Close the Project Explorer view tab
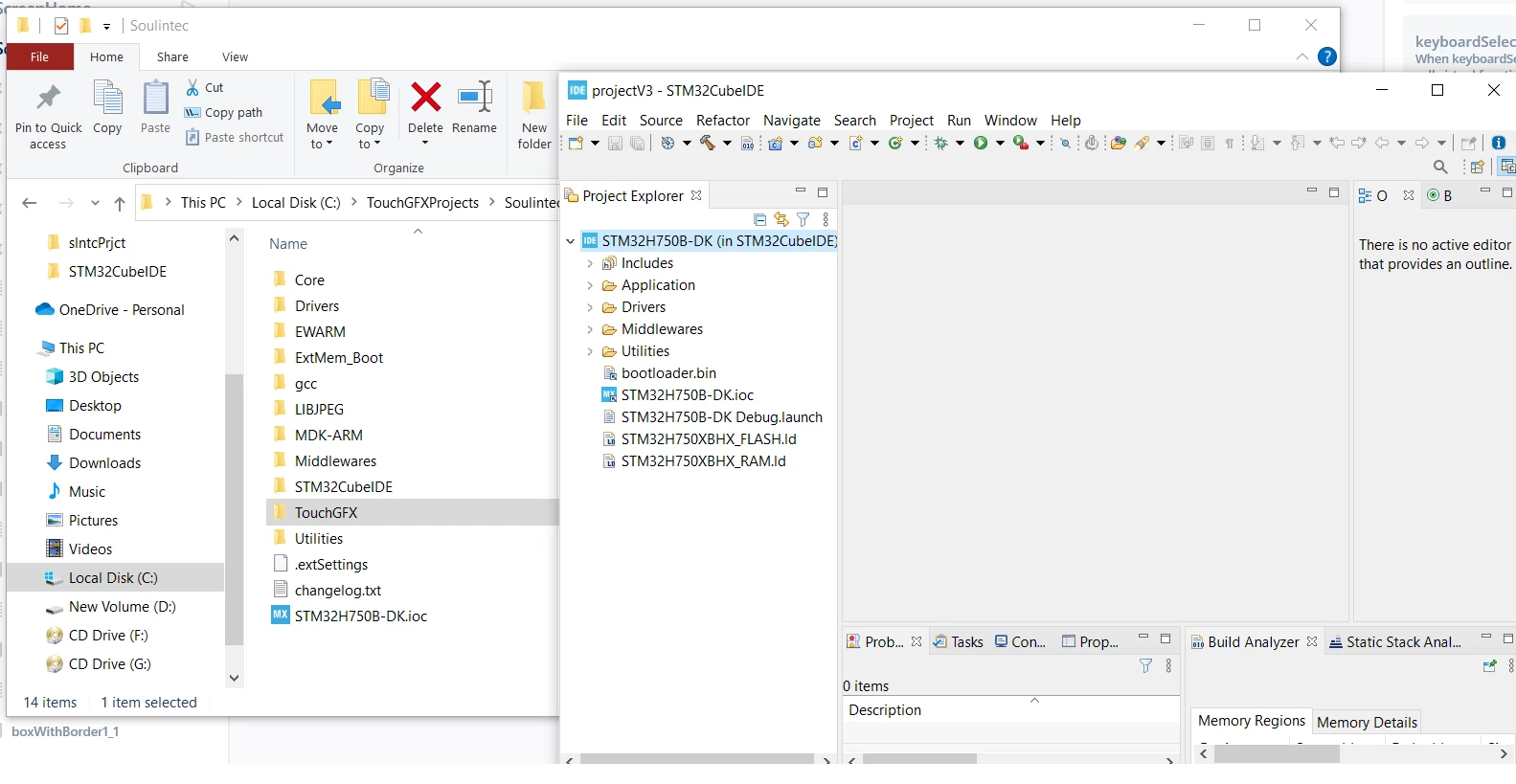The width and height of the screenshot is (1516, 784). (x=696, y=195)
